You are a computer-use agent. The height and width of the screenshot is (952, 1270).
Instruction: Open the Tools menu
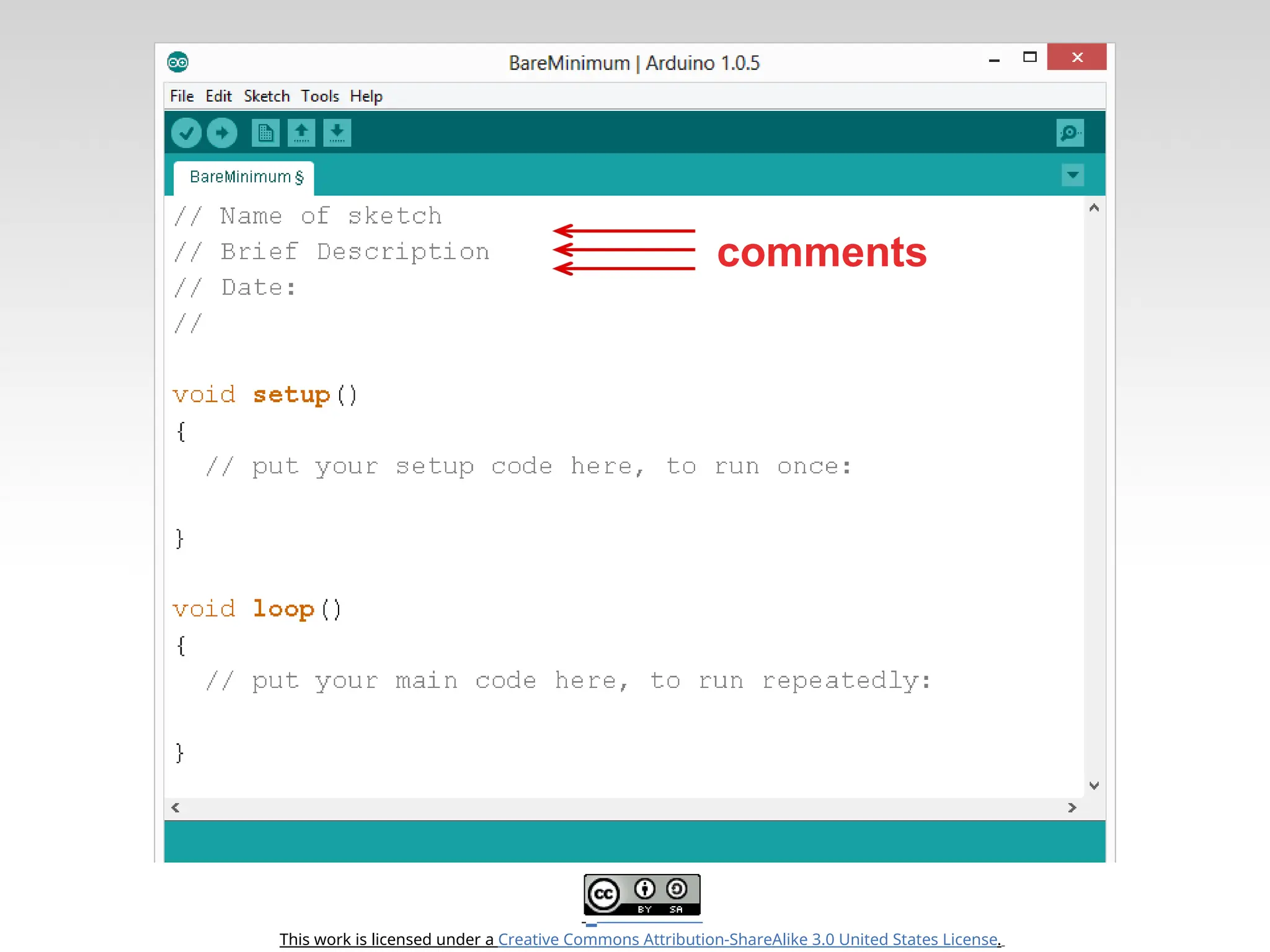coord(320,96)
